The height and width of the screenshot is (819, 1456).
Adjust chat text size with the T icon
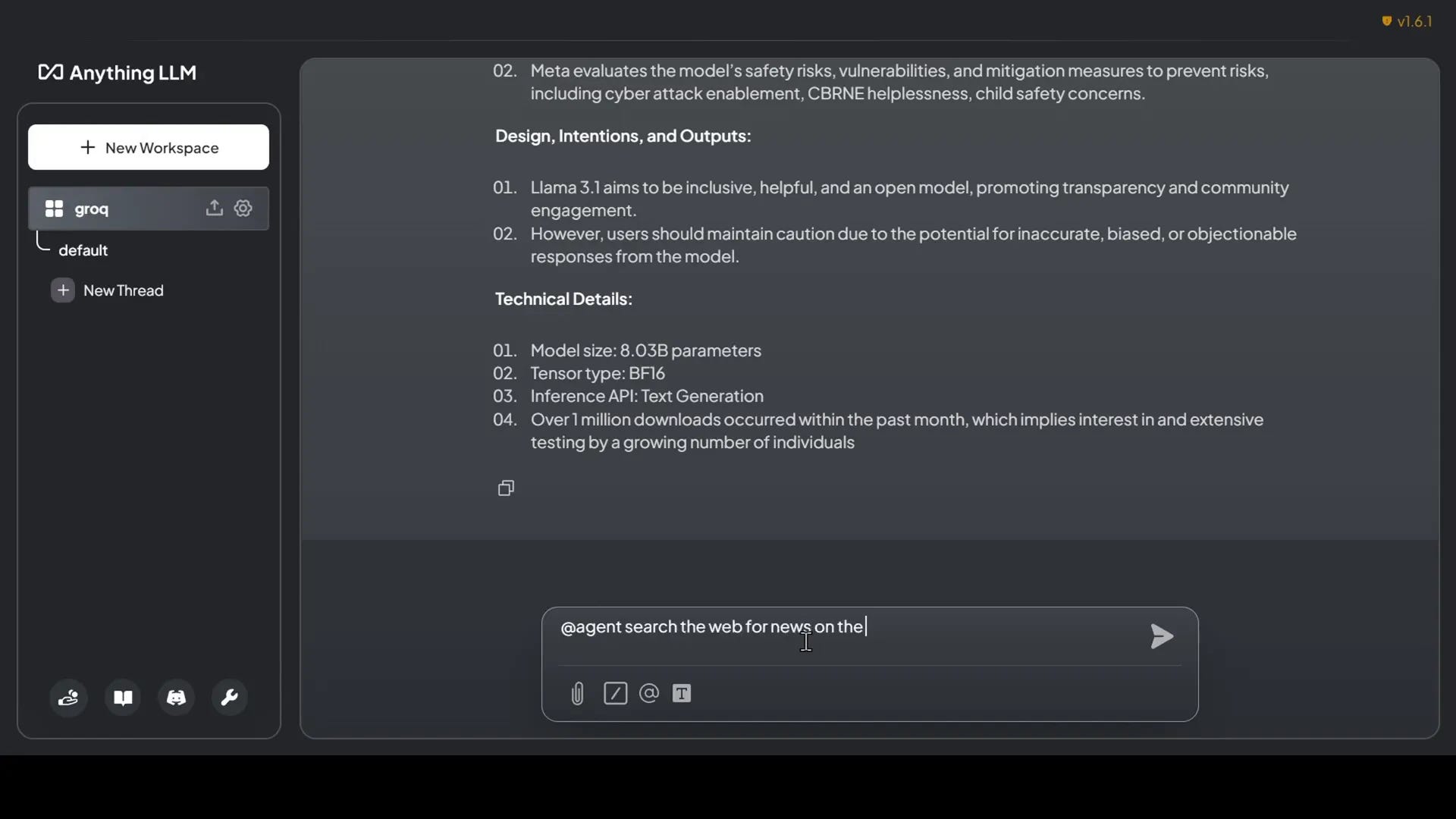[x=682, y=692]
